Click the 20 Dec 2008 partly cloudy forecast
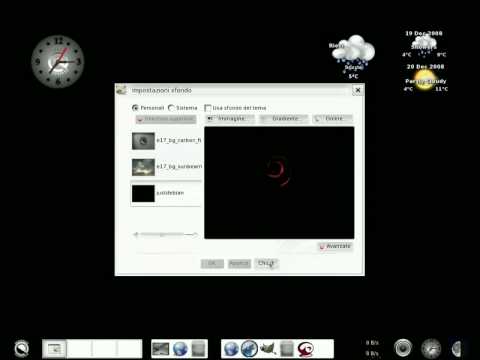 tap(425, 78)
